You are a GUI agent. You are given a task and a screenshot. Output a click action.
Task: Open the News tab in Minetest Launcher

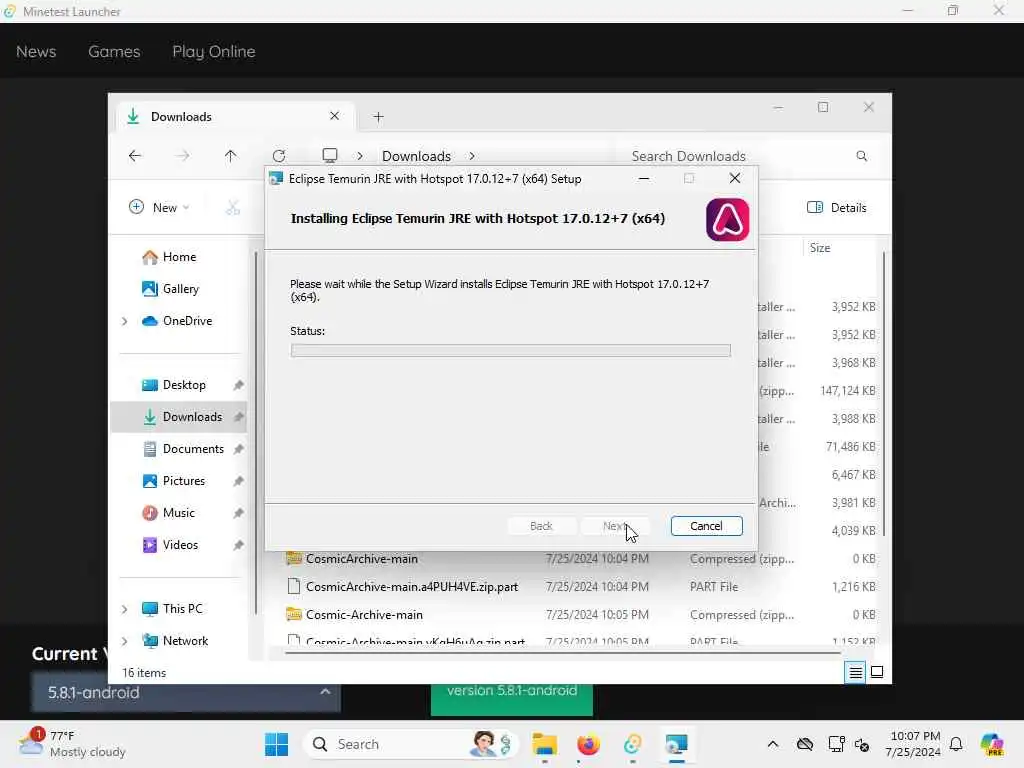[36, 52]
